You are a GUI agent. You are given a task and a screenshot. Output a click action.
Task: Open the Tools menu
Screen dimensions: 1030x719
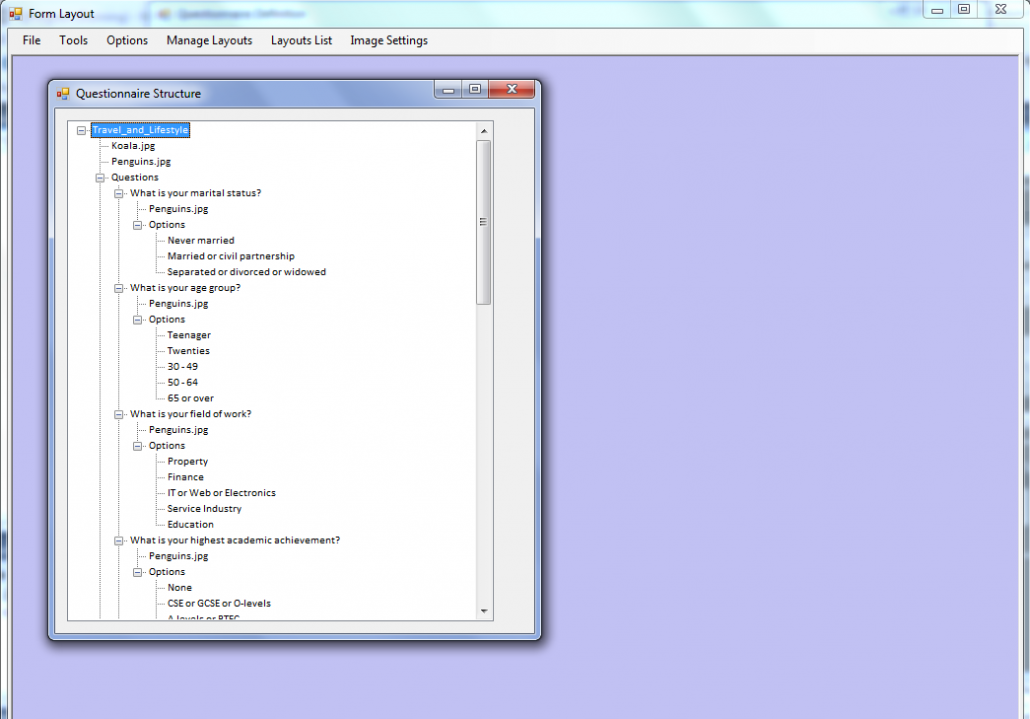coord(73,41)
